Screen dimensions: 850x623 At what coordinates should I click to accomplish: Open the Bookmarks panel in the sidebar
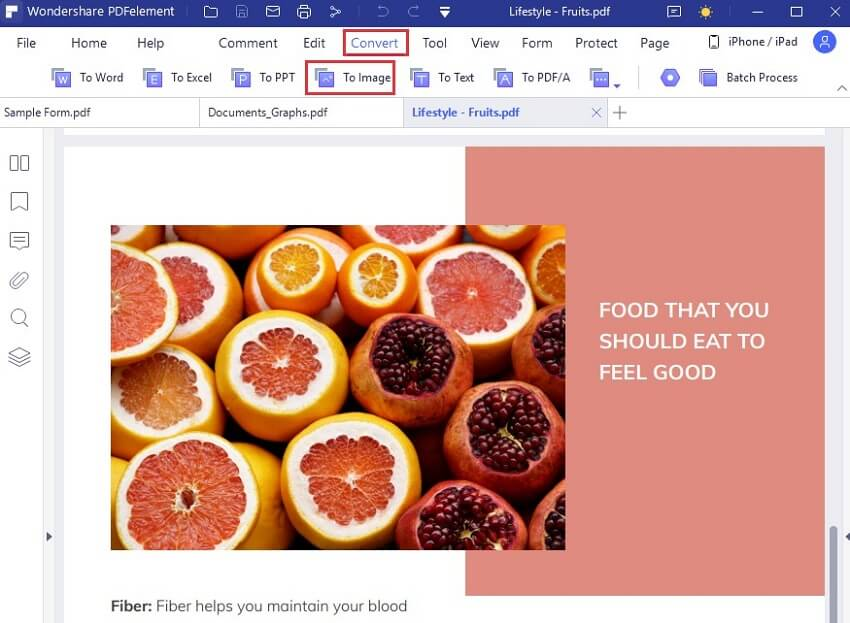pyautogui.click(x=19, y=201)
